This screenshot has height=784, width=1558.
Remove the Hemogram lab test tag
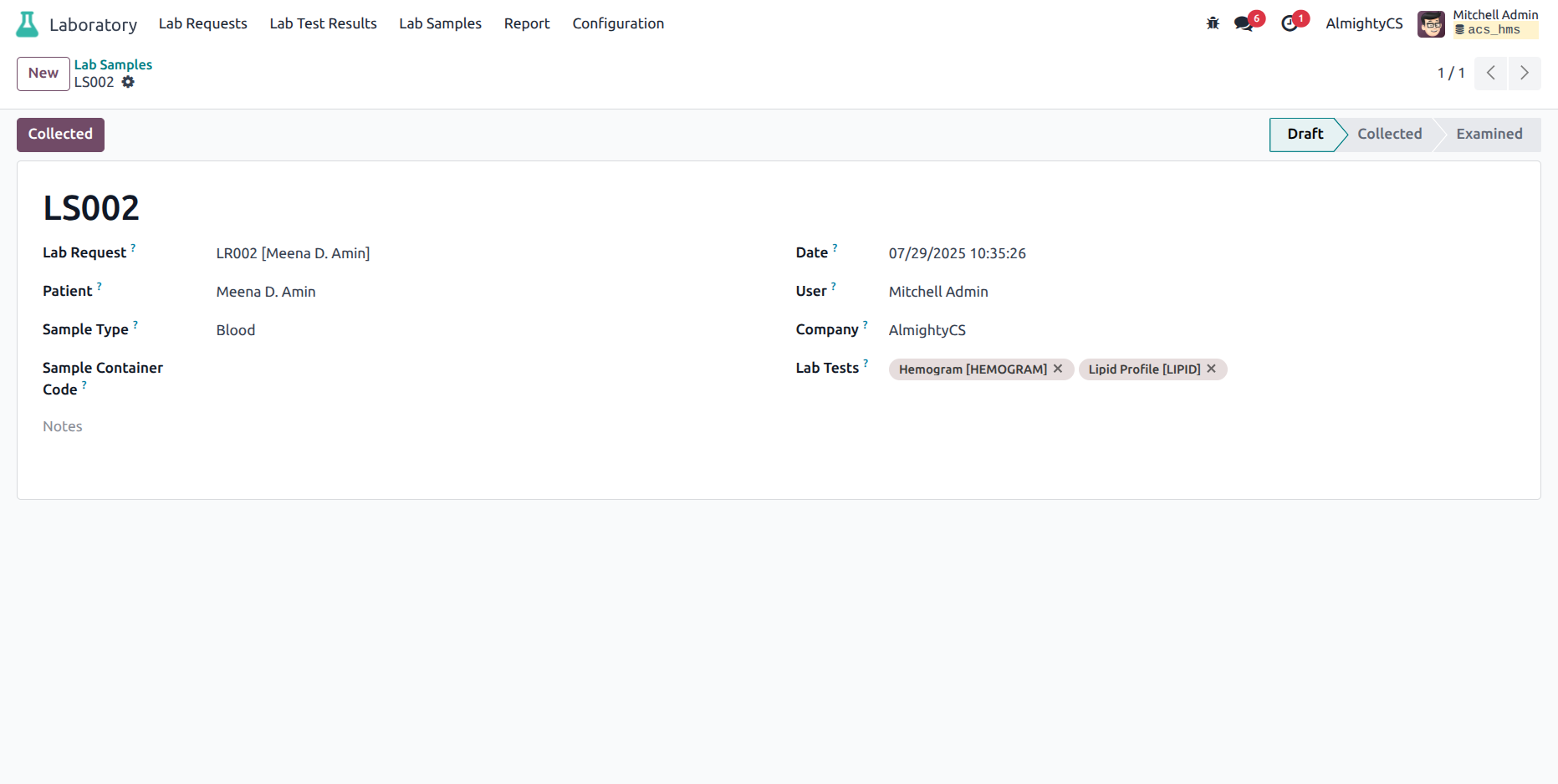click(1058, 369)
